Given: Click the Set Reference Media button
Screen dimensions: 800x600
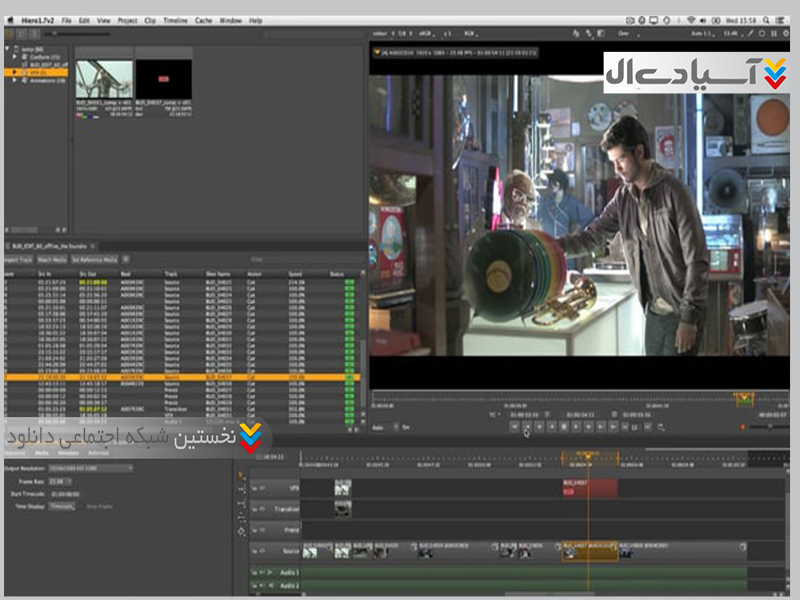Looking at the screenshot, I should click(95, 259).
